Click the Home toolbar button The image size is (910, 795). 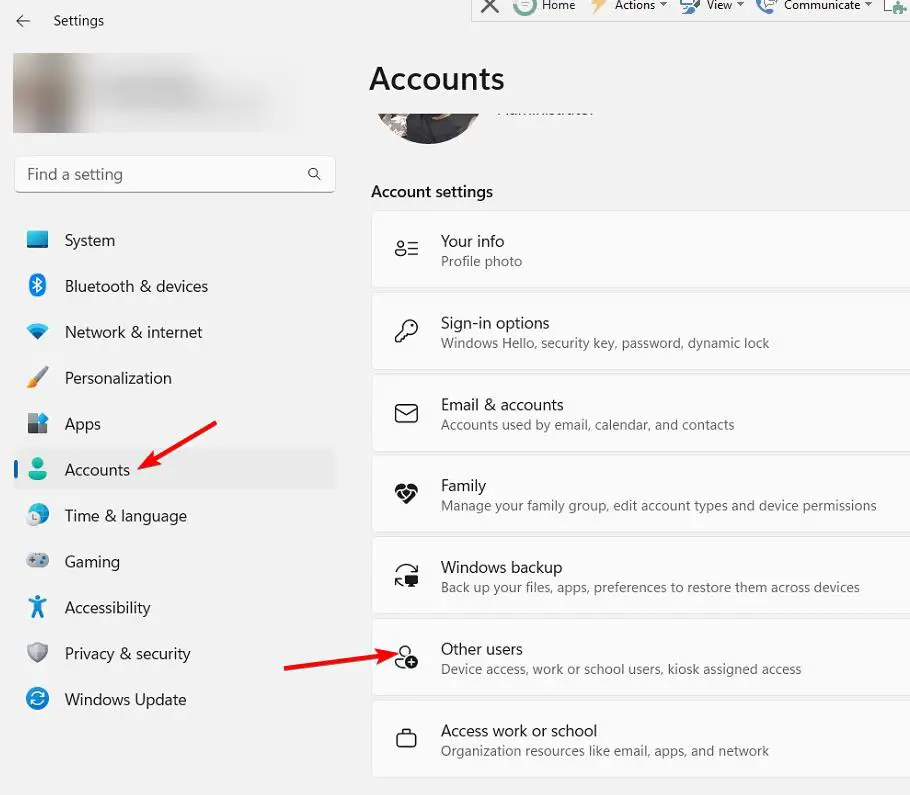click(544, 6)
